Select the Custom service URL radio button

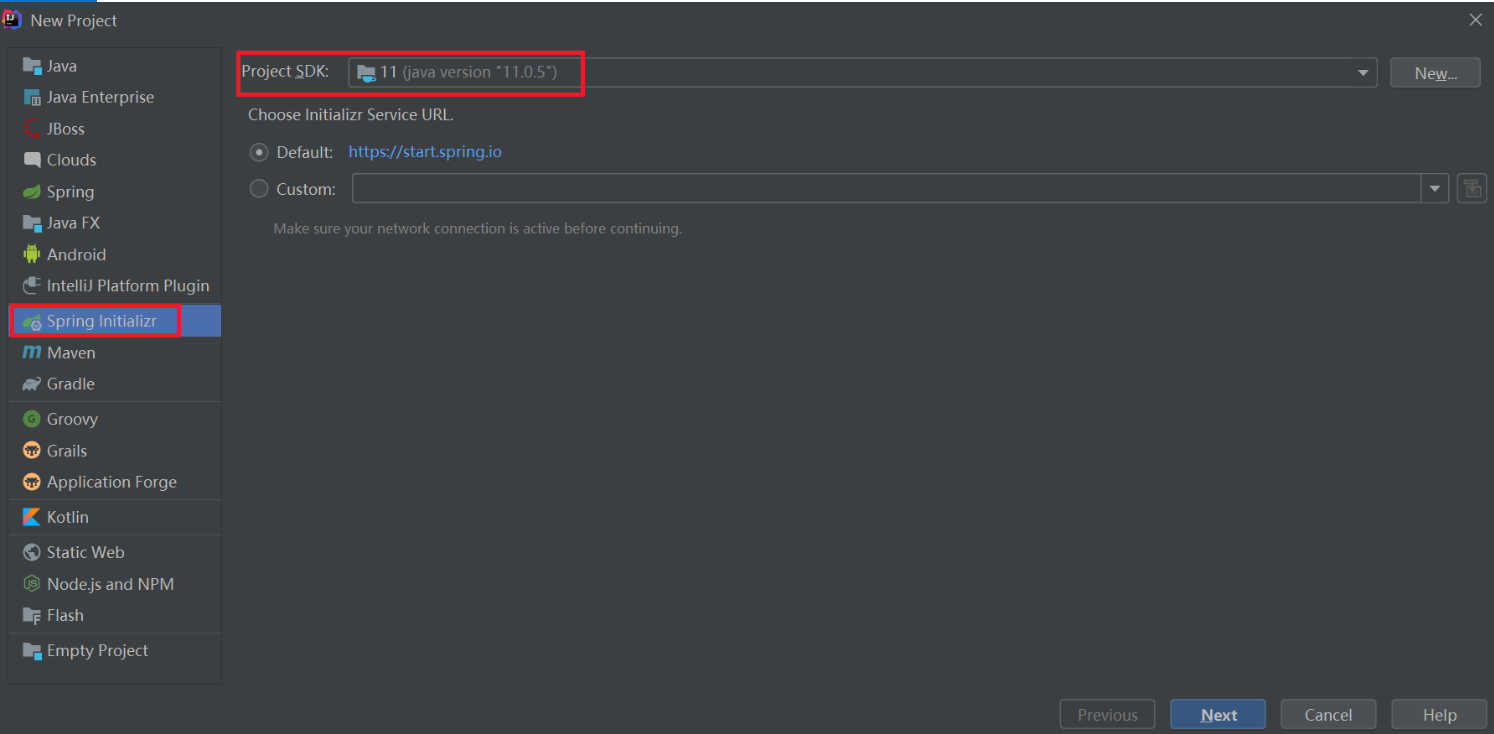point(259,188)
